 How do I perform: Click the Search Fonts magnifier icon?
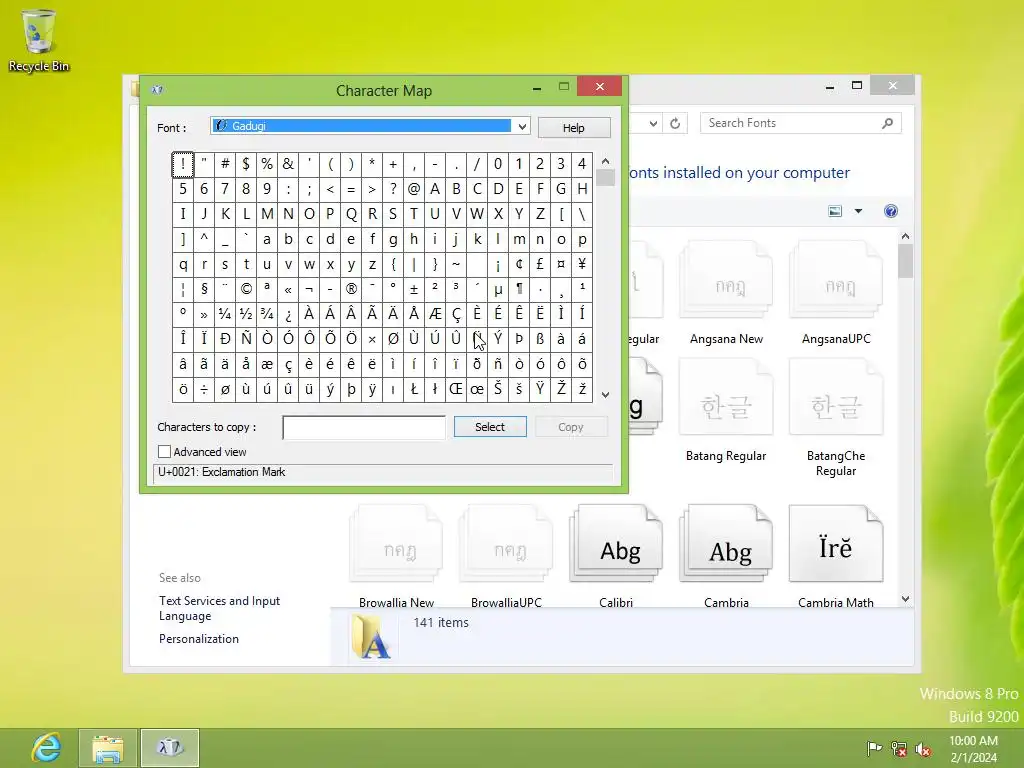tap(888, 123)
